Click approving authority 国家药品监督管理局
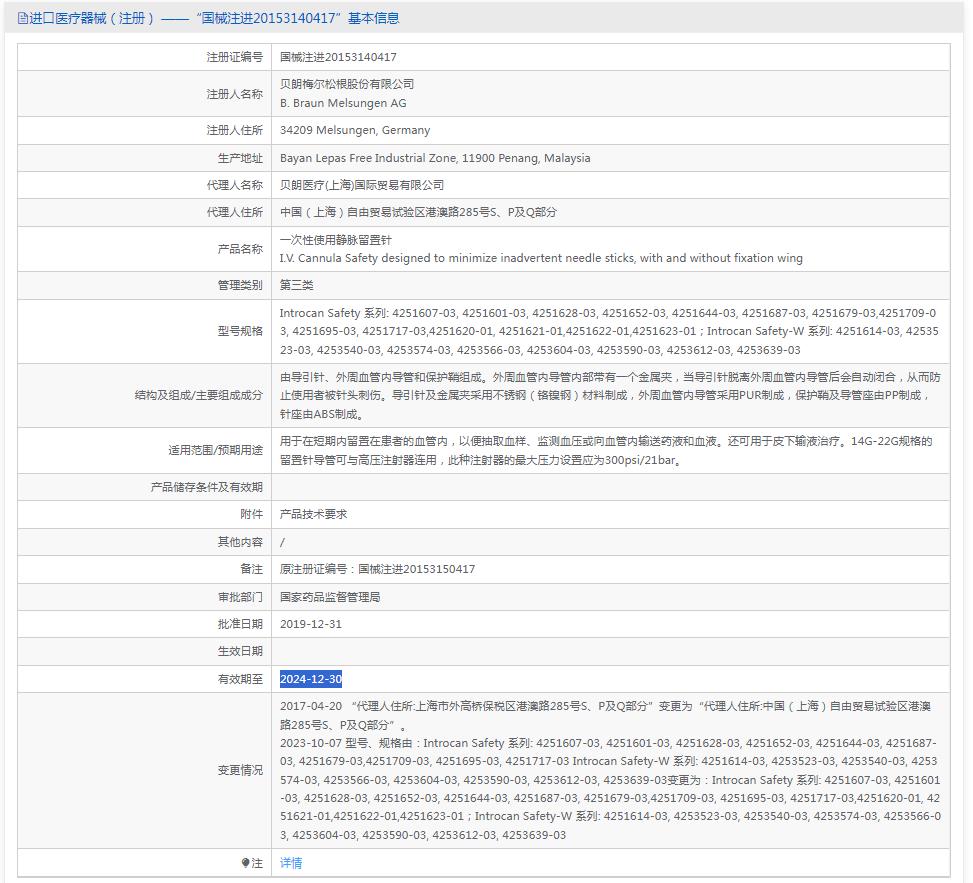The image size is (973, 883). (330, 597)
